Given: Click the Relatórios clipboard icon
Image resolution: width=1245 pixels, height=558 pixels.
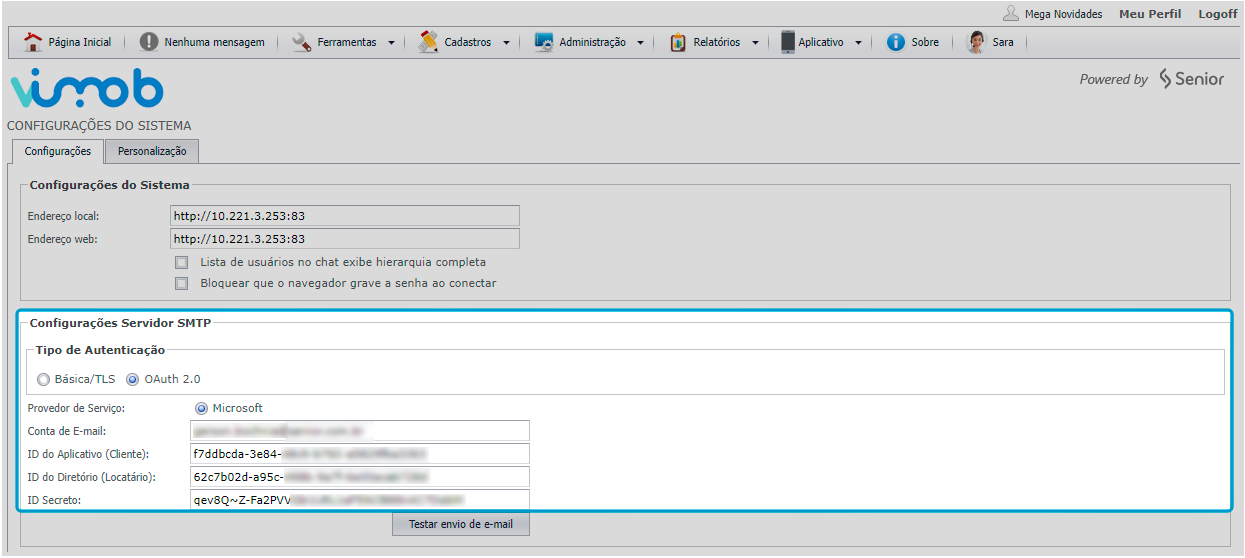Looking at the screenshot, I should (678, 42).
